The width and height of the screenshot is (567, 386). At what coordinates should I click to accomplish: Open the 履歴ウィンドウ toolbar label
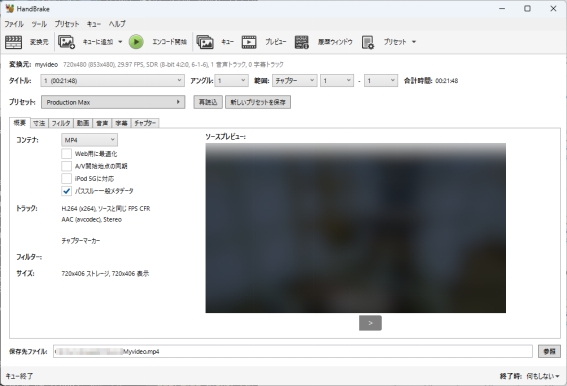click(335, 42)
